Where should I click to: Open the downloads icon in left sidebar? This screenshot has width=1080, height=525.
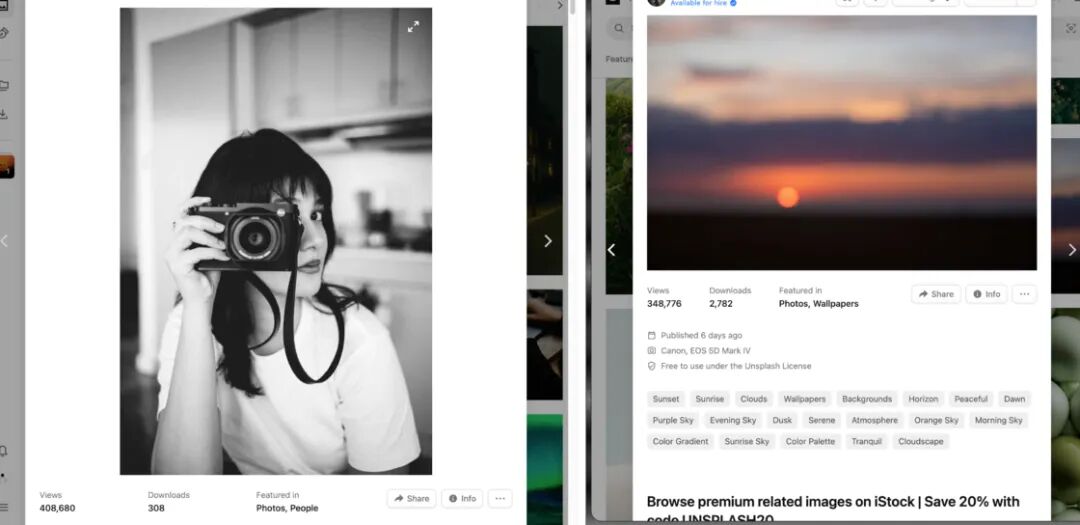click(4, 114)
